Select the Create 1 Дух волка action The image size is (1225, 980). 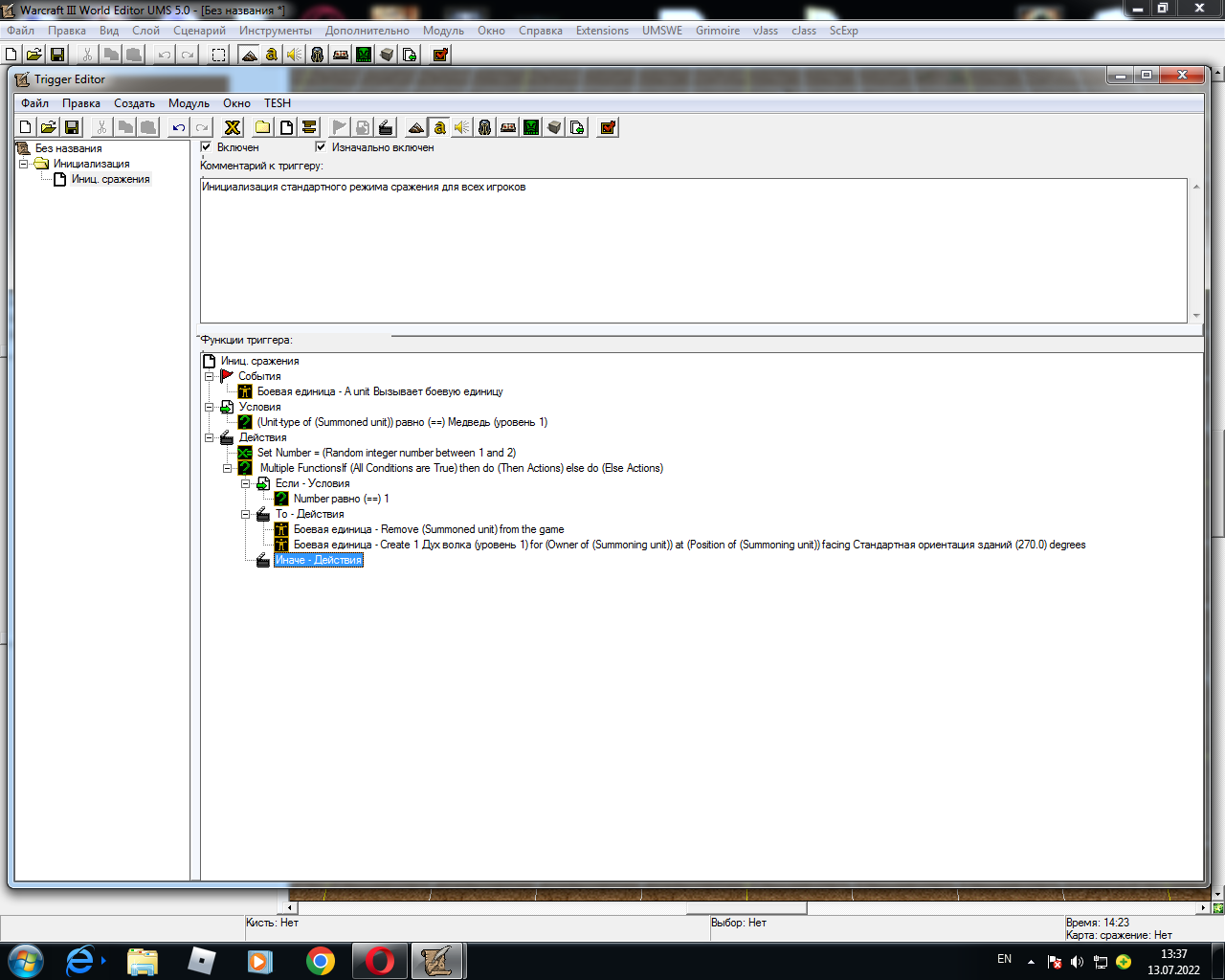pos(689,545)
